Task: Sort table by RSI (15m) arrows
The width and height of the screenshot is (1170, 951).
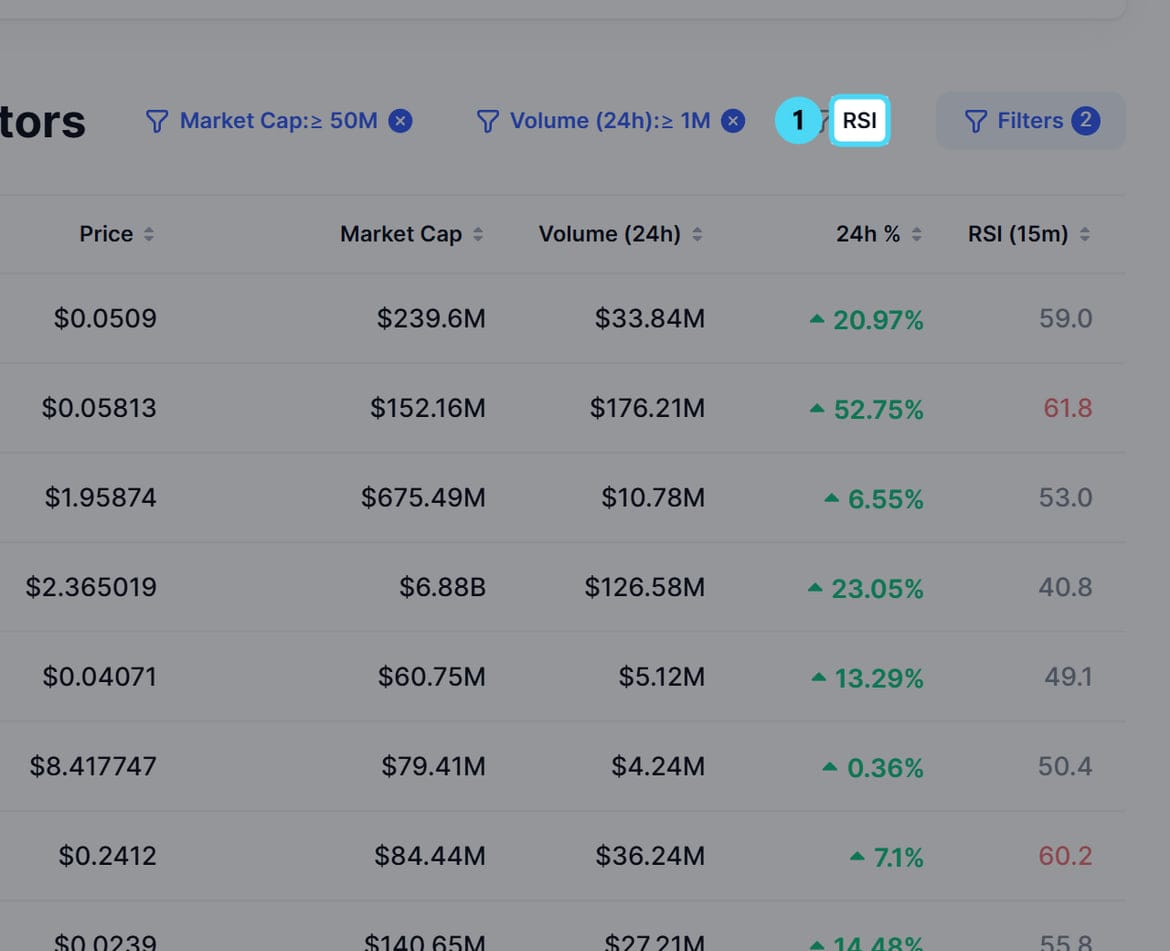Action: [1085, 234]
